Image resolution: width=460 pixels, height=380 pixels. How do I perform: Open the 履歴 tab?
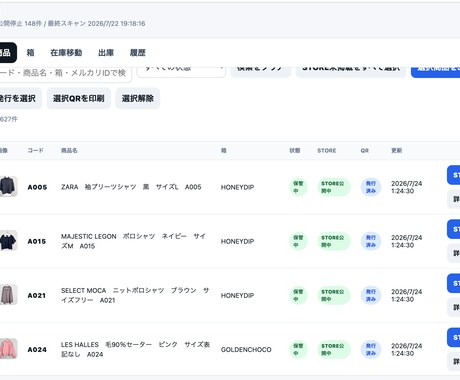pos(138,53)
